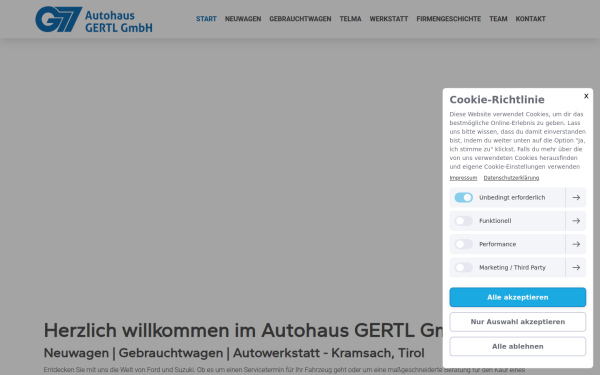
Task: Open the NEUWAGEN menu item
Action: click(x=243, y=19)
